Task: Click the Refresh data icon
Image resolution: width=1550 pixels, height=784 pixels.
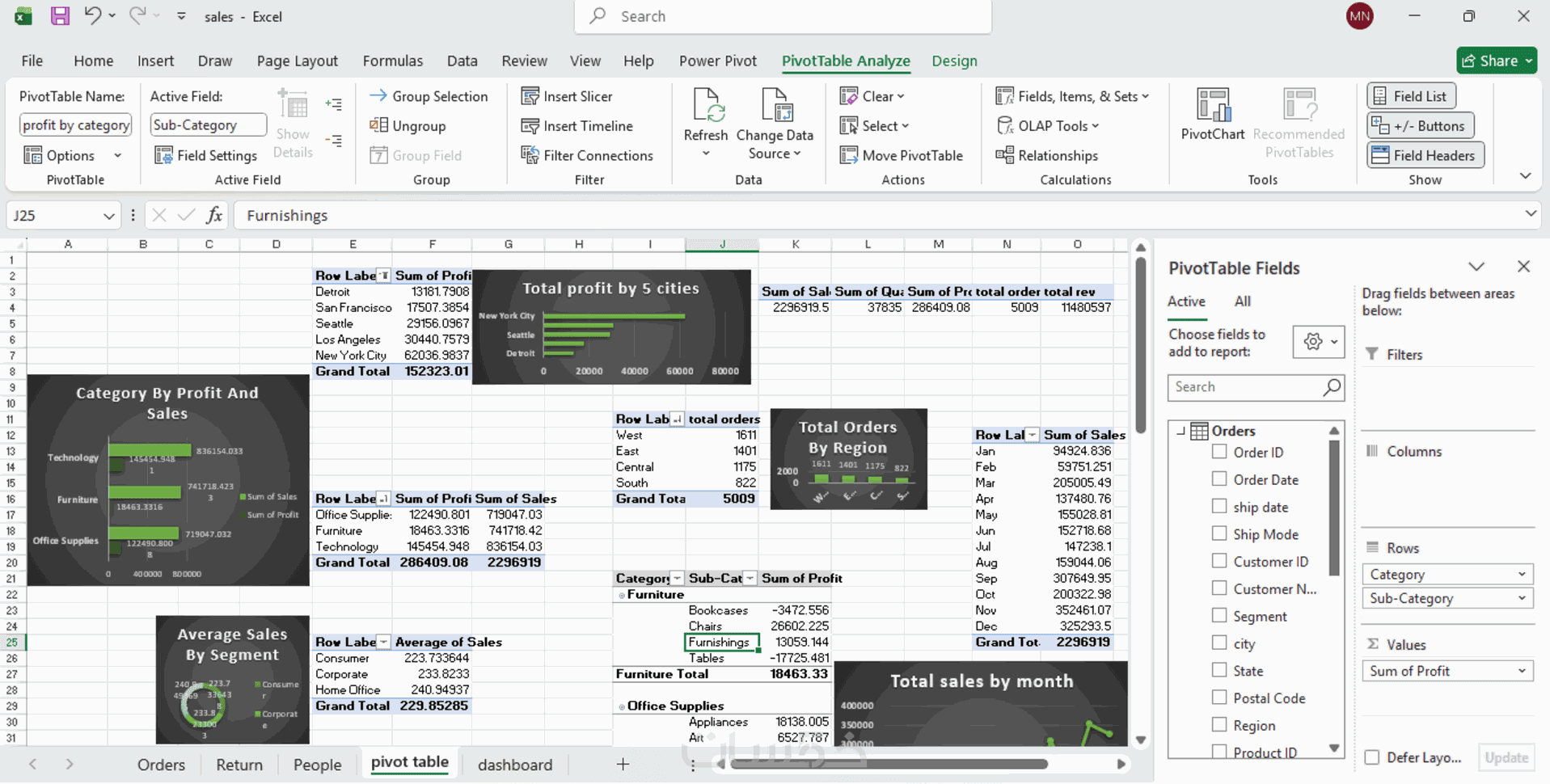Action: (706, 107)
